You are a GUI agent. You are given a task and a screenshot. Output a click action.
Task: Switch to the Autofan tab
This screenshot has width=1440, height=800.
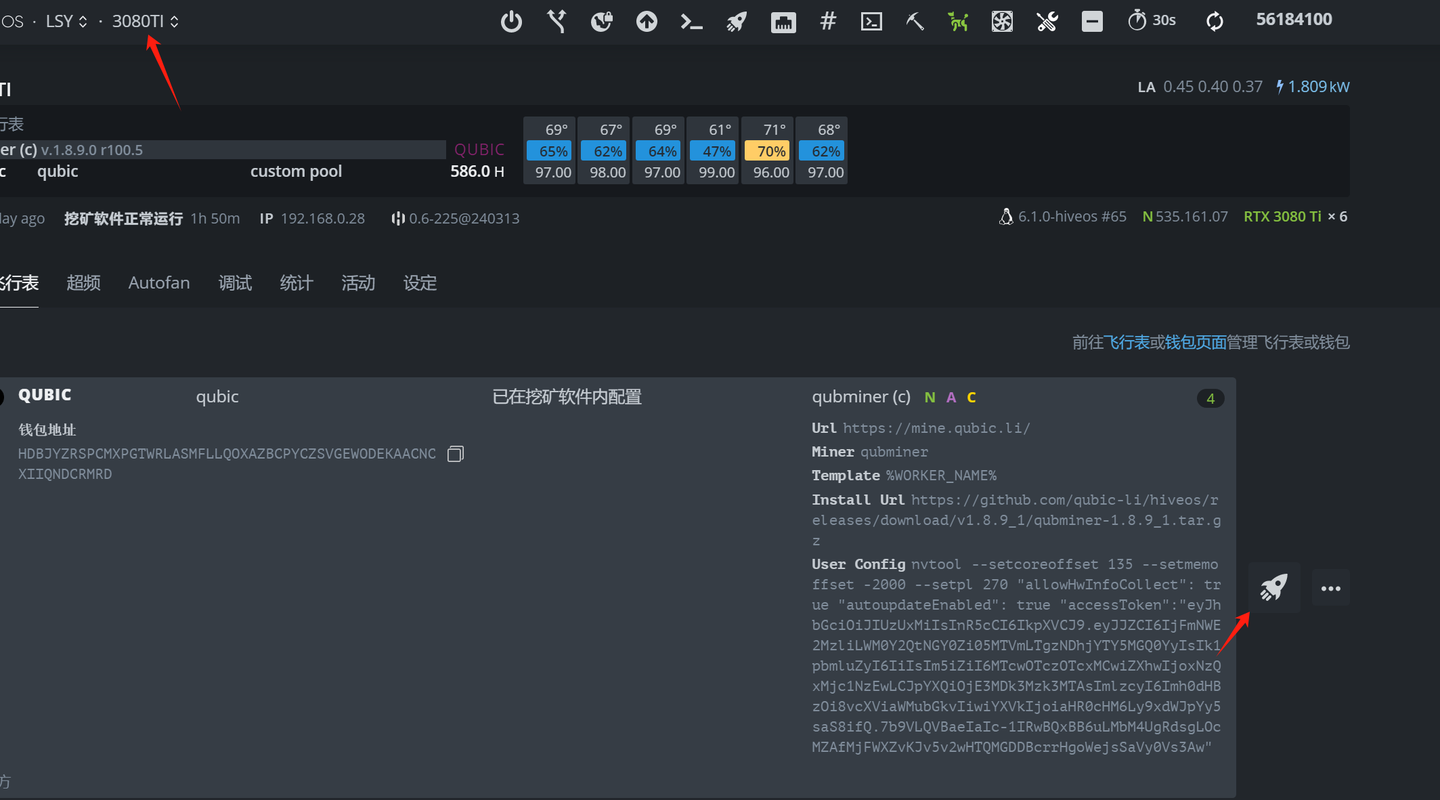click(x=159, y=283)
